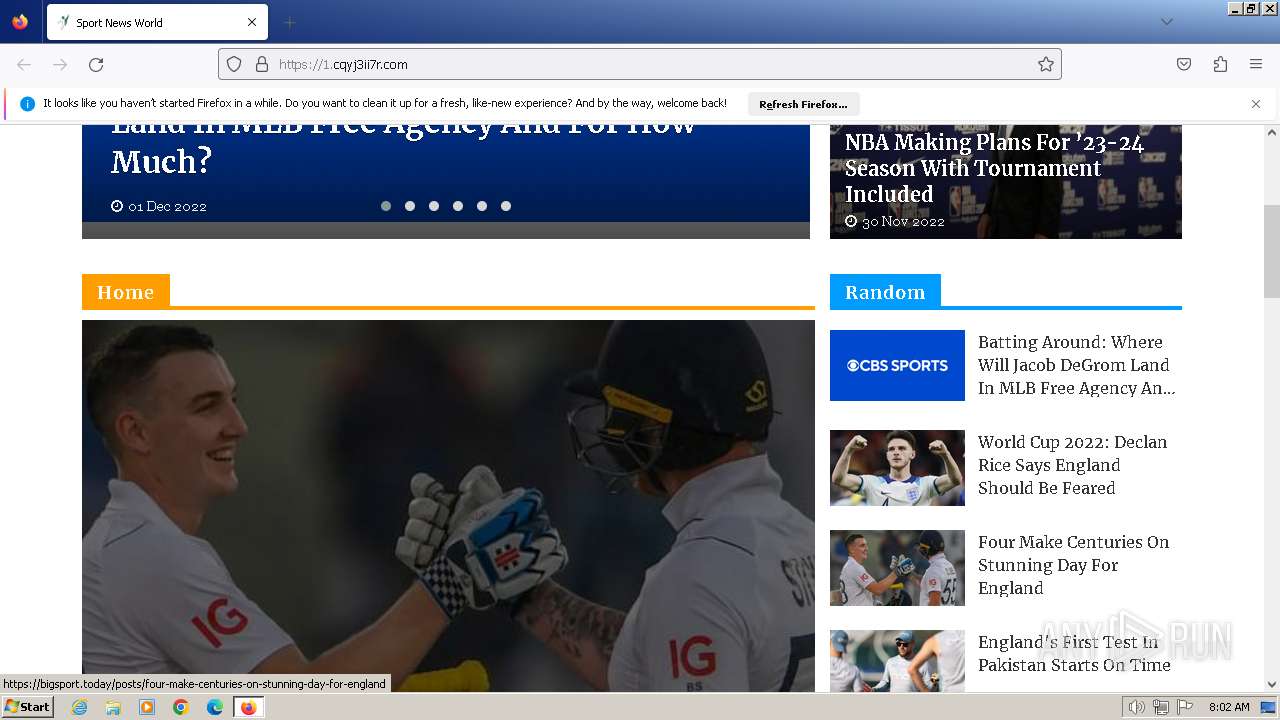
Task: Open the Windows Start menu
Action: (x=27, y=707)
